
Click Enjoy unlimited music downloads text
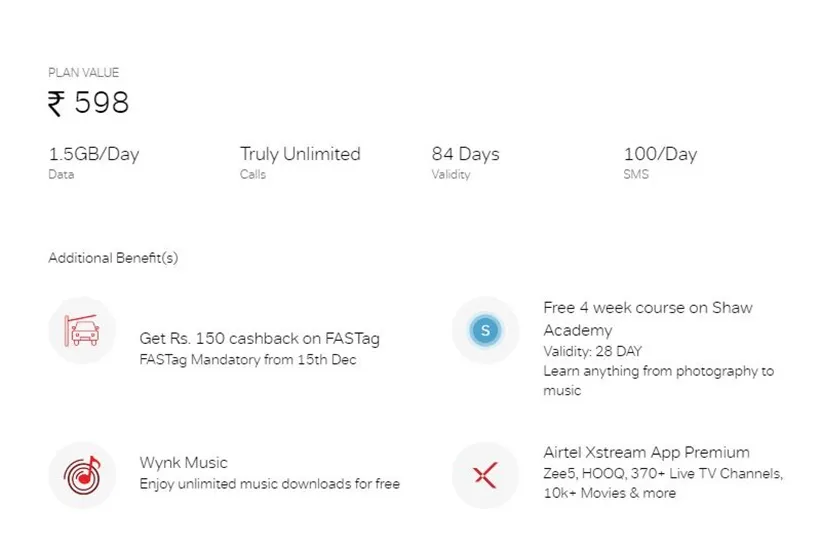(270, 484)
